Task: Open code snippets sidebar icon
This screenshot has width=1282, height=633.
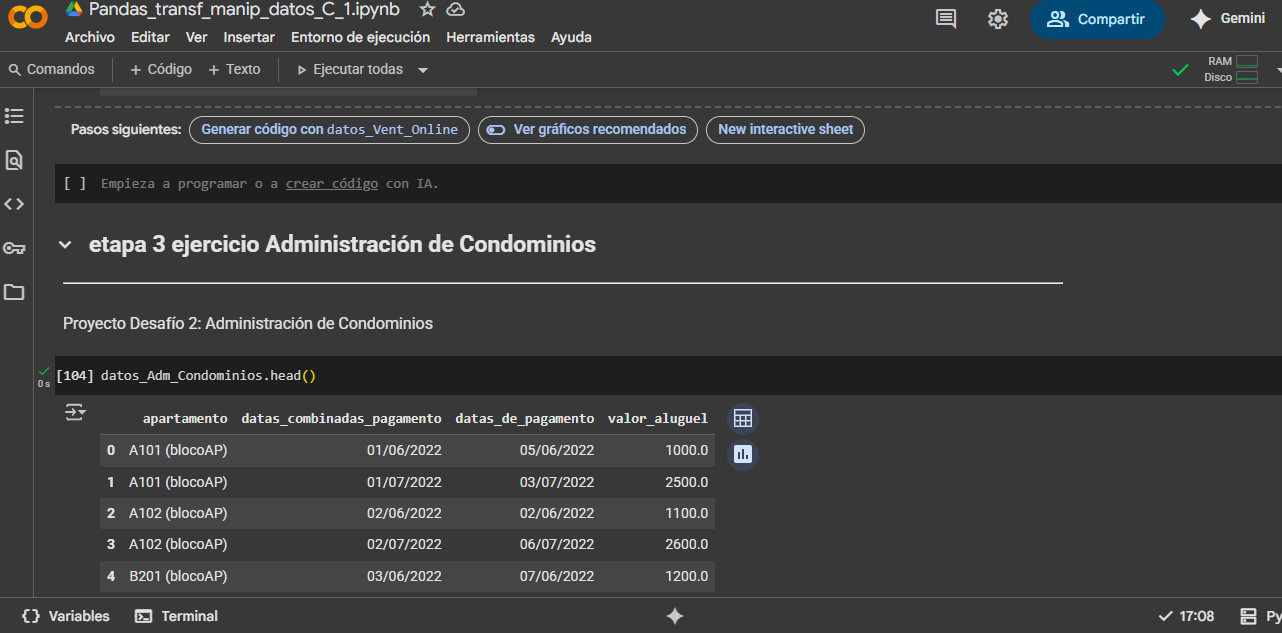Action: click(14, 204)
